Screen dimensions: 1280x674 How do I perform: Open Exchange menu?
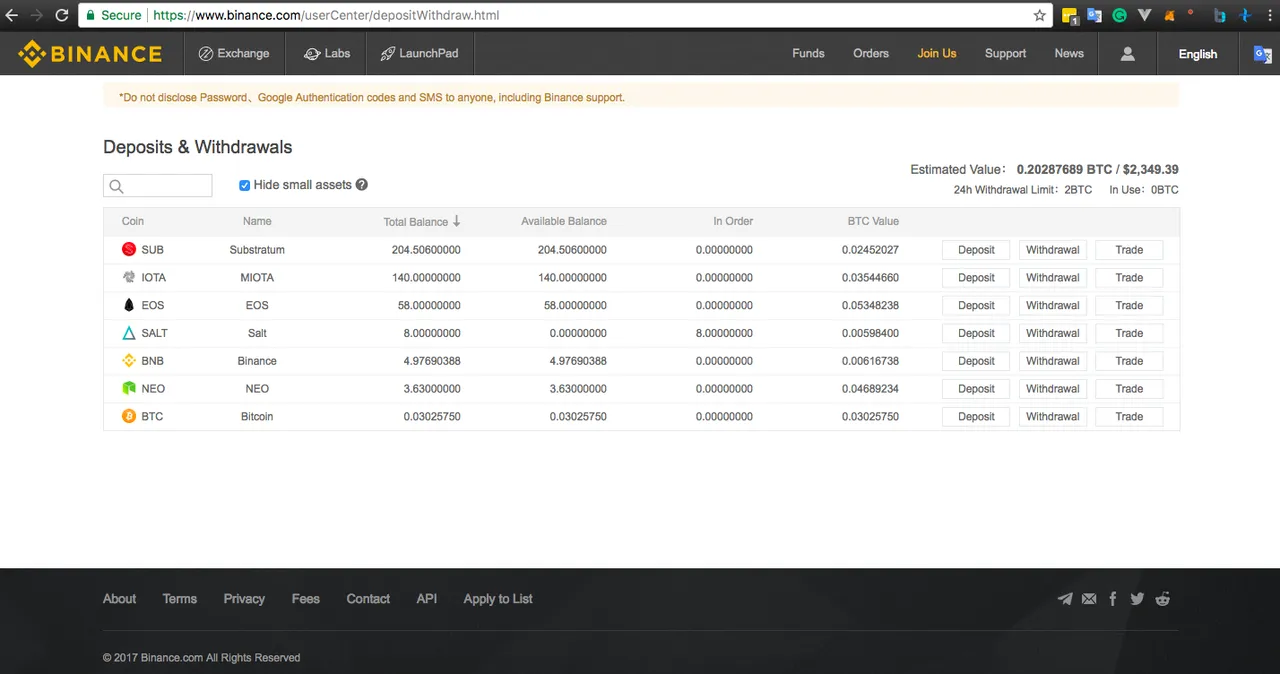pos(235,53)
